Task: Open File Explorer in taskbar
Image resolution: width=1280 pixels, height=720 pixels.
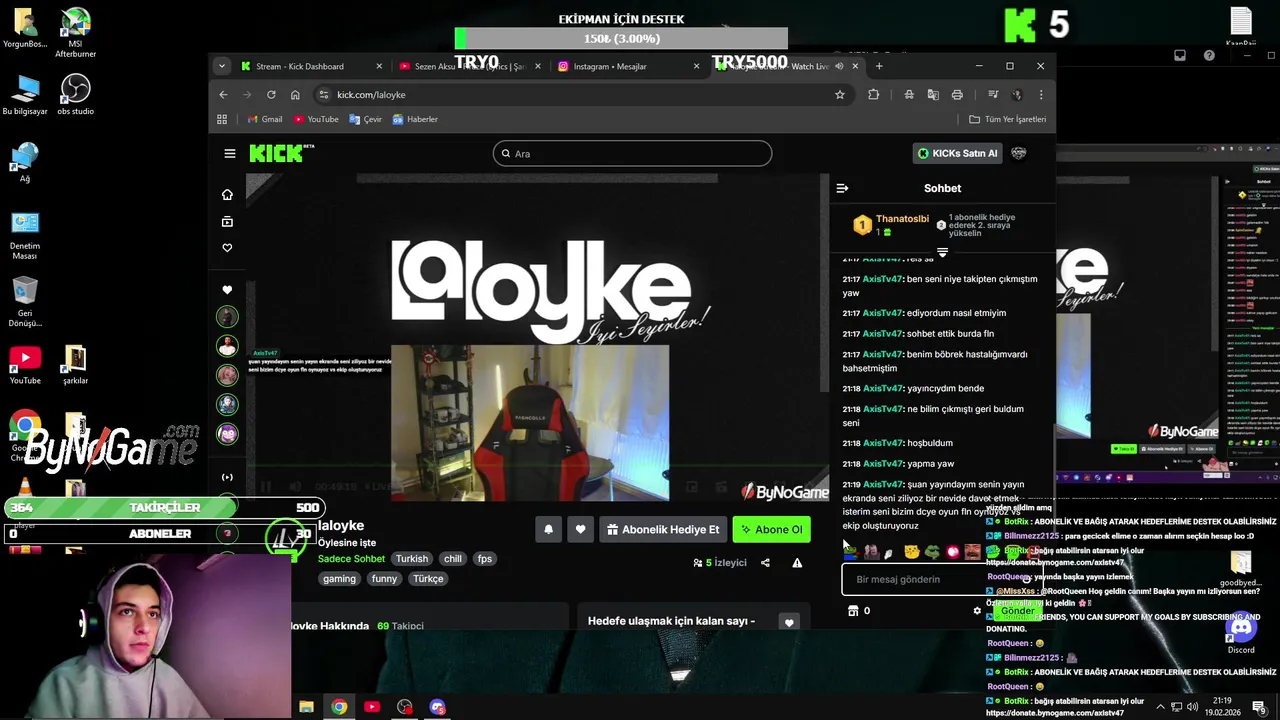Action: [306, 707]
